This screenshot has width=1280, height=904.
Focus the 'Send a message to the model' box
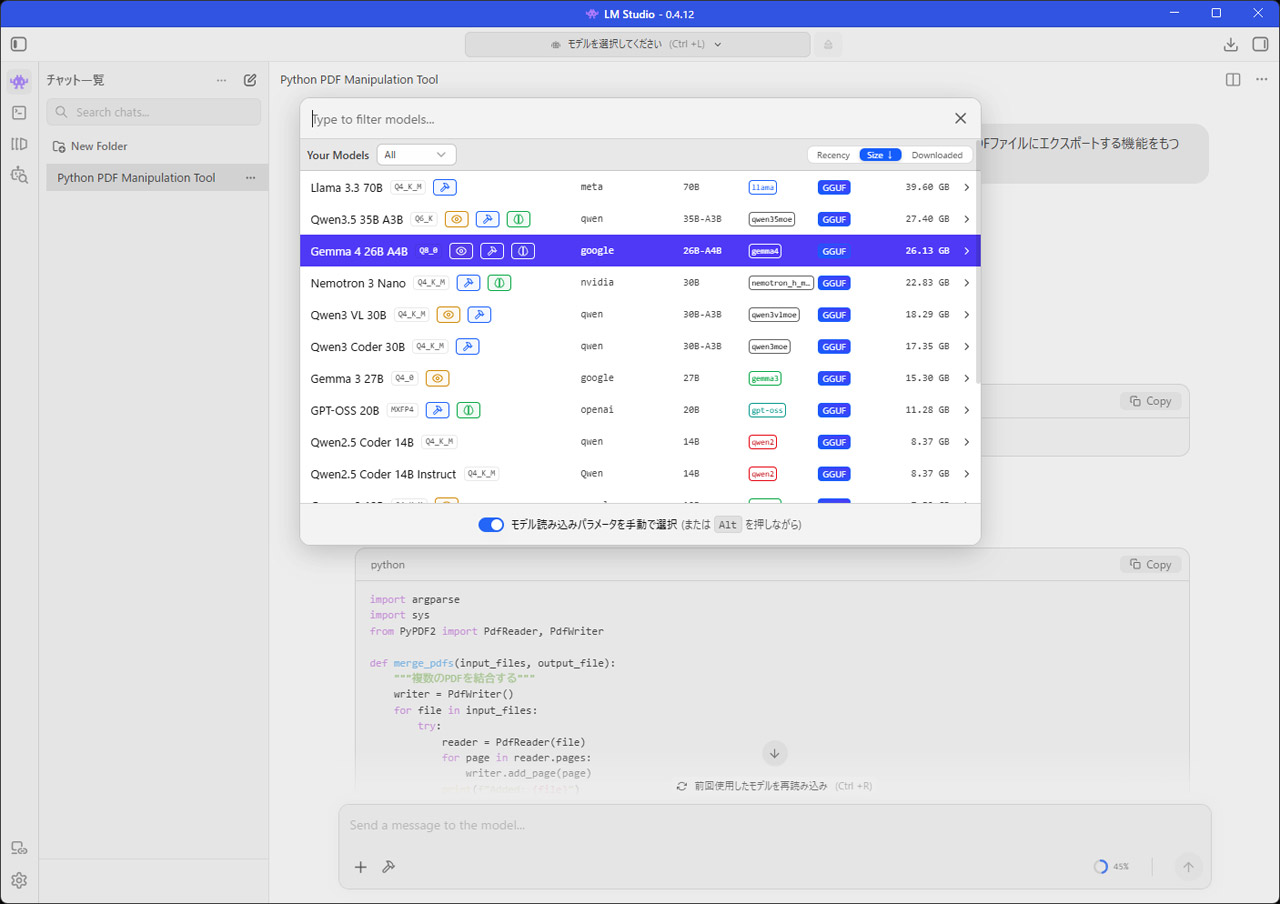[774, 825]
